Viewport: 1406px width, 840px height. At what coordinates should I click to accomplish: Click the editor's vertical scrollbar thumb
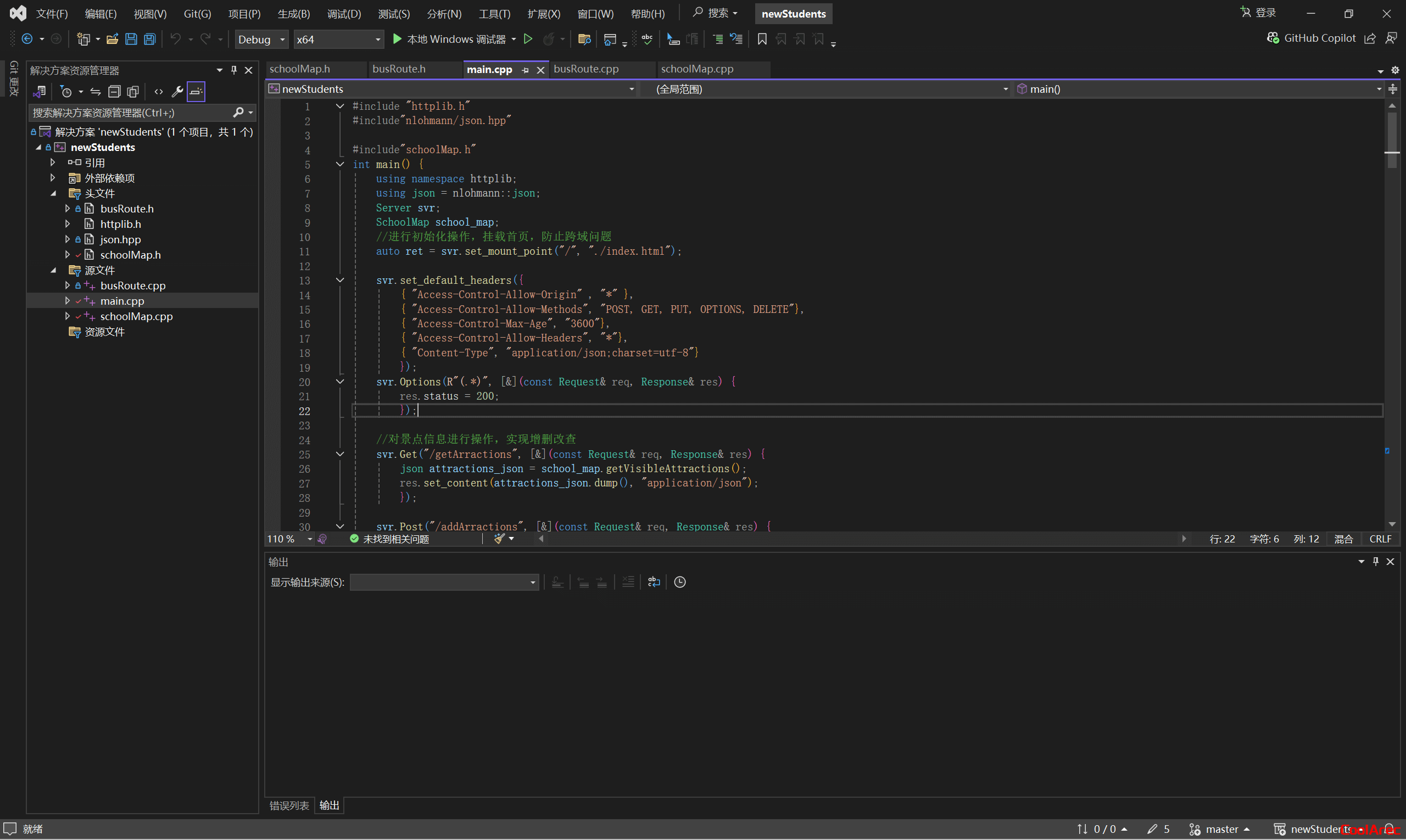[x=1392, y=136]
